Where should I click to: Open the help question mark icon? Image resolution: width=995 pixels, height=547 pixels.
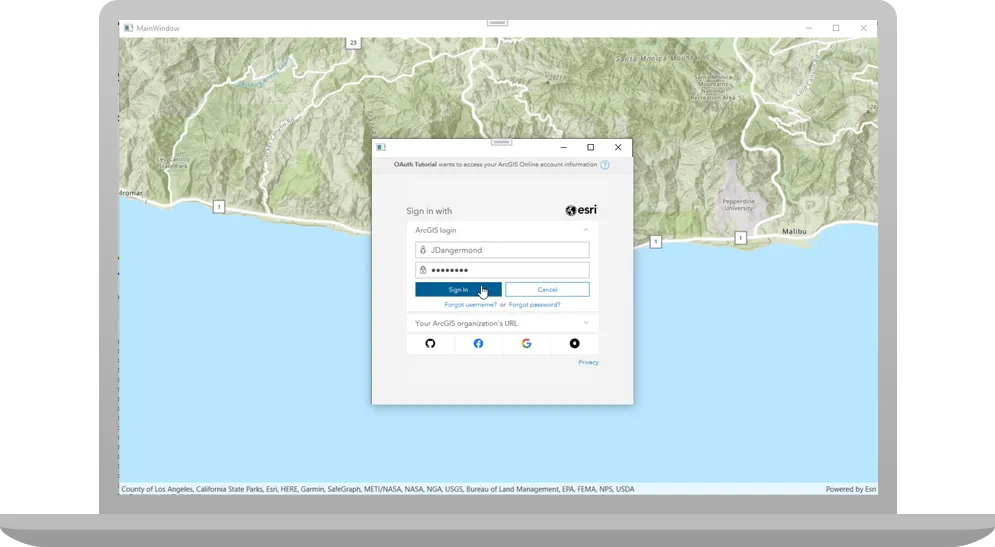click(605, 165)
